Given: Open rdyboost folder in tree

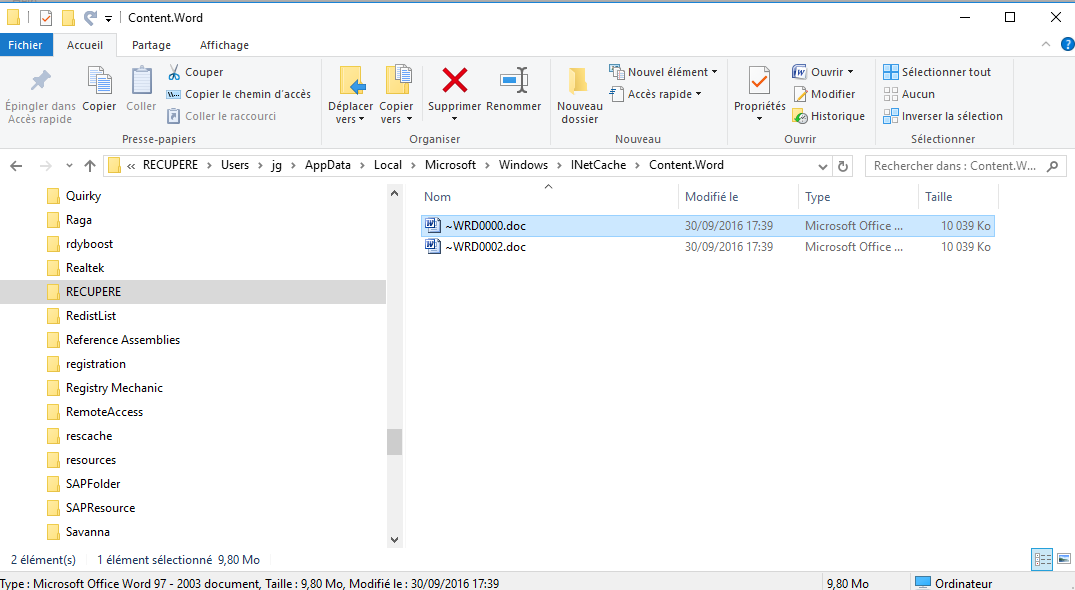Looking at the screenshot, I should [89, 244].
